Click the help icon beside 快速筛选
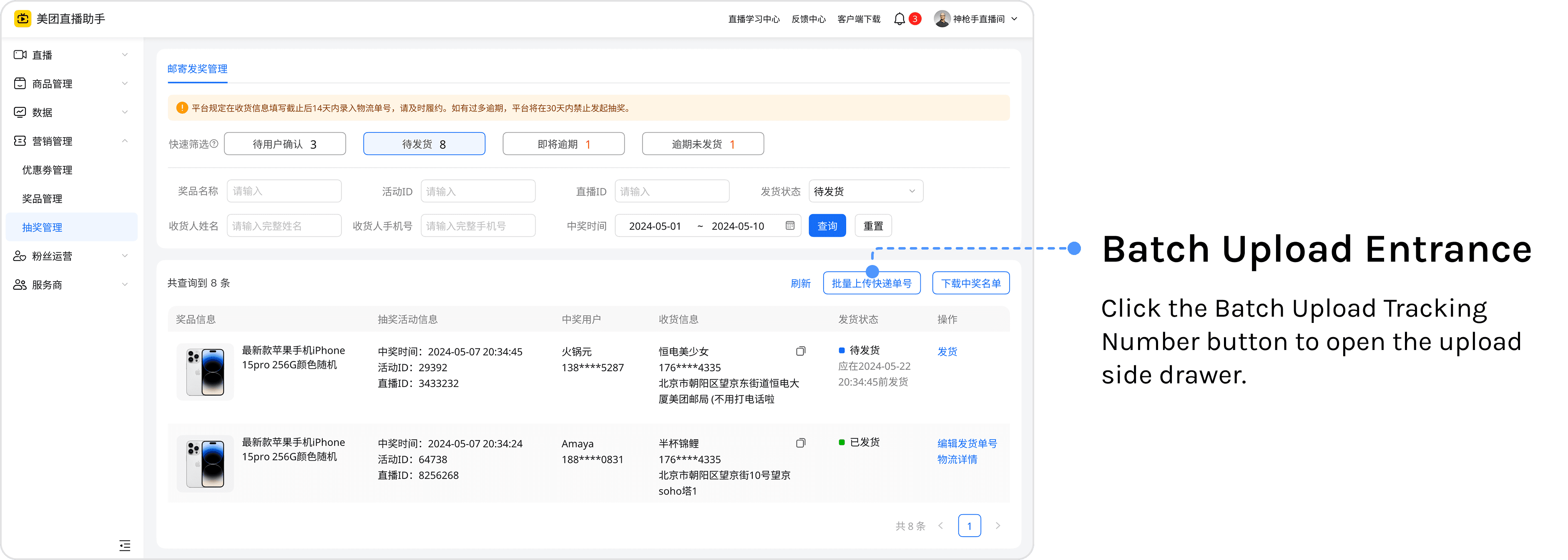Image resolution: width=1568 pixels, height=560 pixels. (x=214, y=144)
